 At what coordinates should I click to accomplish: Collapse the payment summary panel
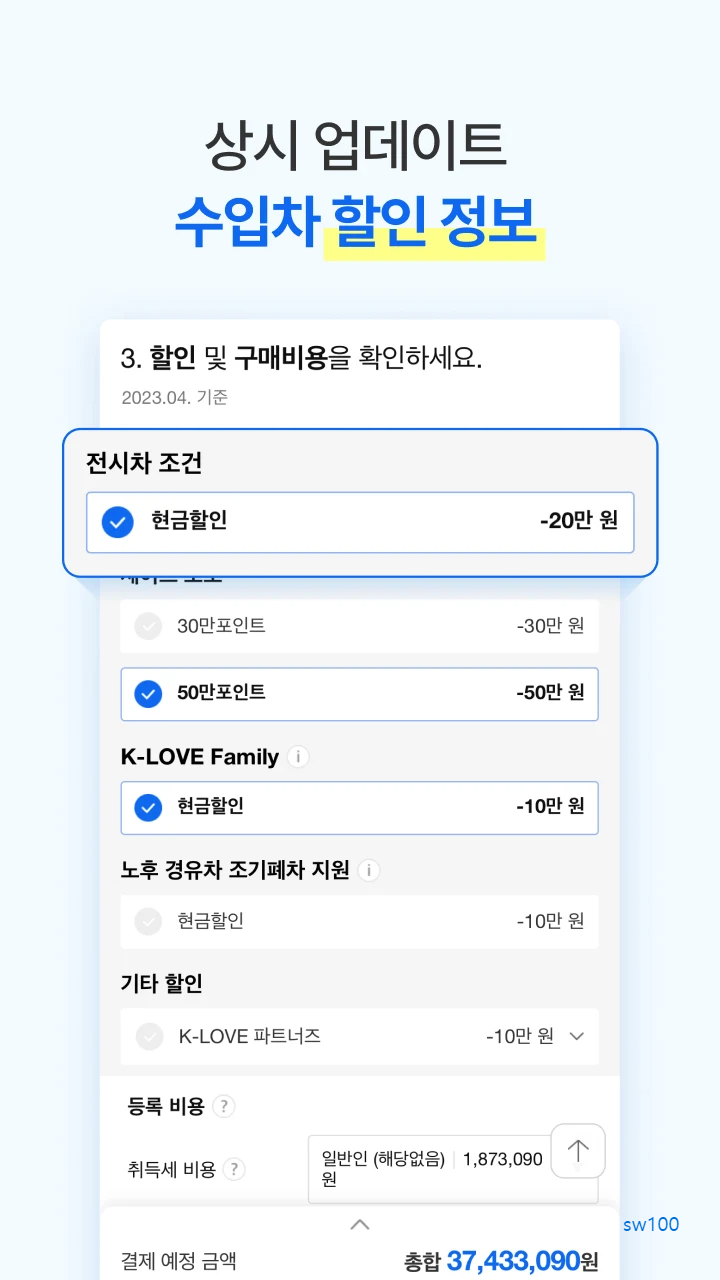[x=359, y=1224]
